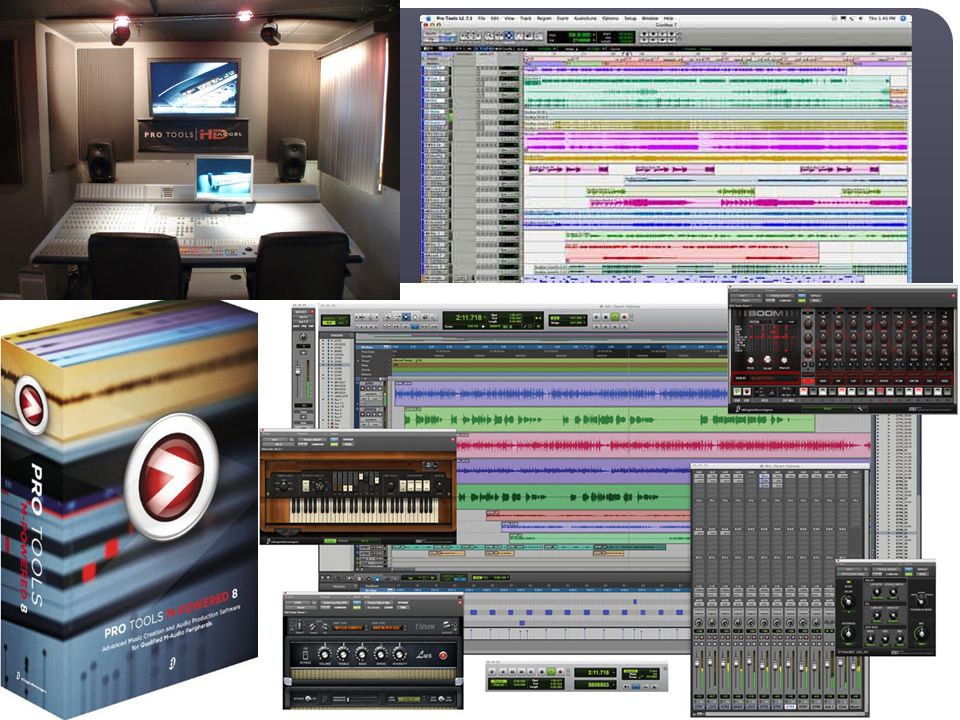
Task: Select the Zoomer tool in the Desert Highway Edit window
Action: tap(388, 317)
